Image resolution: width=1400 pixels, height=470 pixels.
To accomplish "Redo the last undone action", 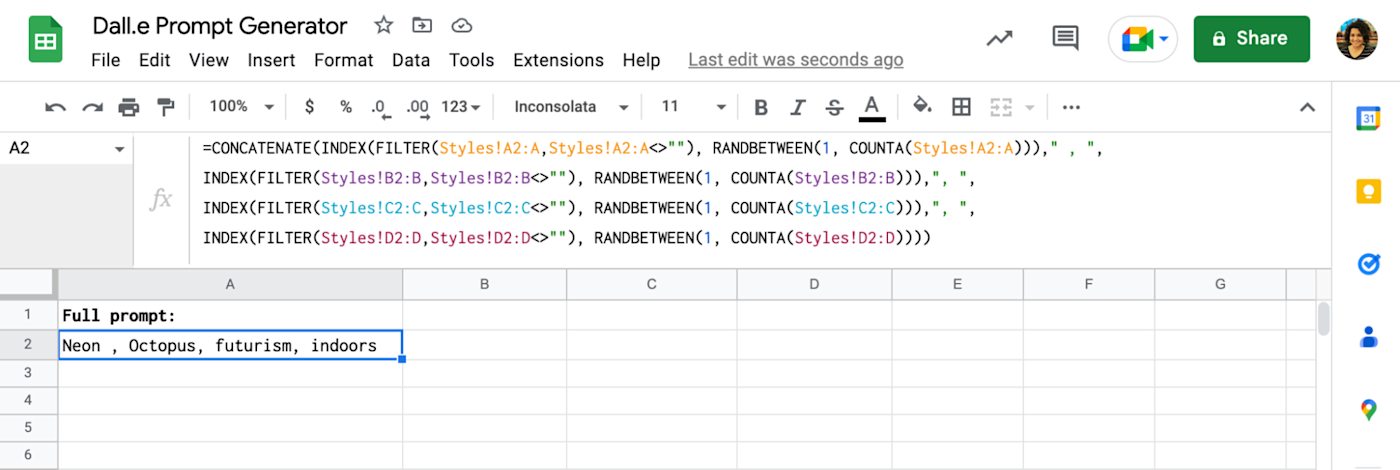I will pyautogui.click(x=93, y=107).
